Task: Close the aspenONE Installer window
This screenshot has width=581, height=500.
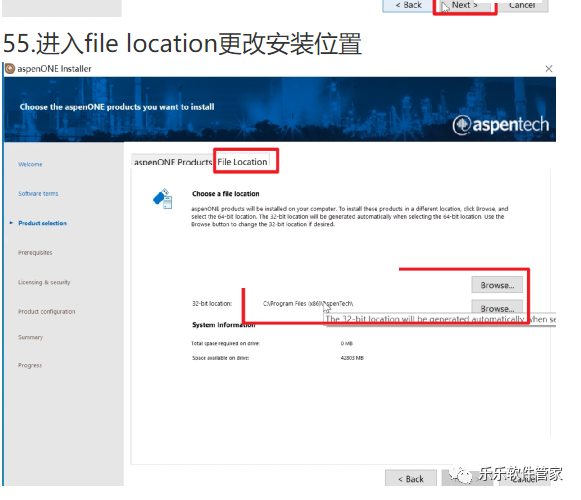Action: pos(549,69)
